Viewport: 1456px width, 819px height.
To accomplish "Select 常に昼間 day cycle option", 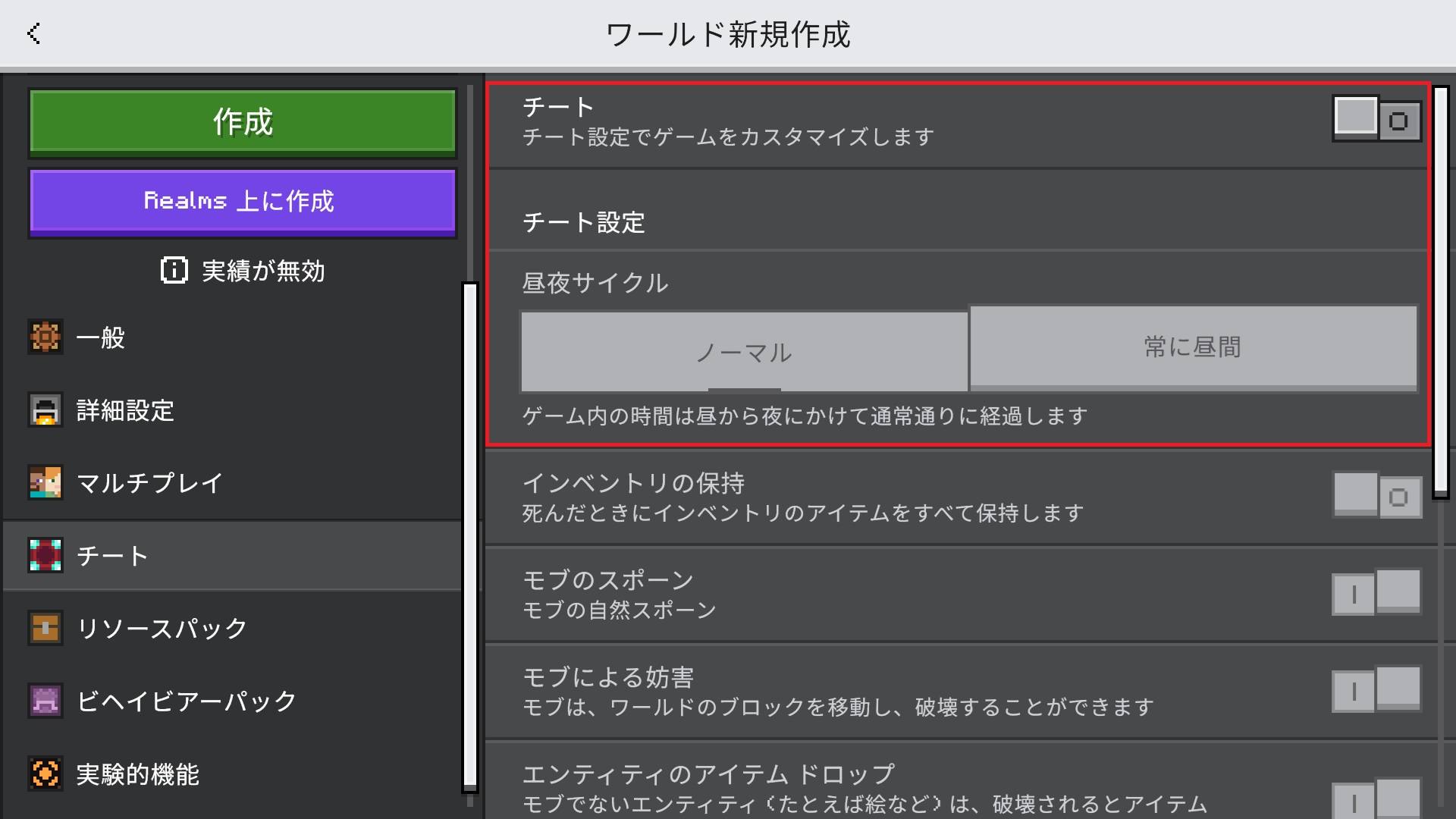I will pos(1193,347).
